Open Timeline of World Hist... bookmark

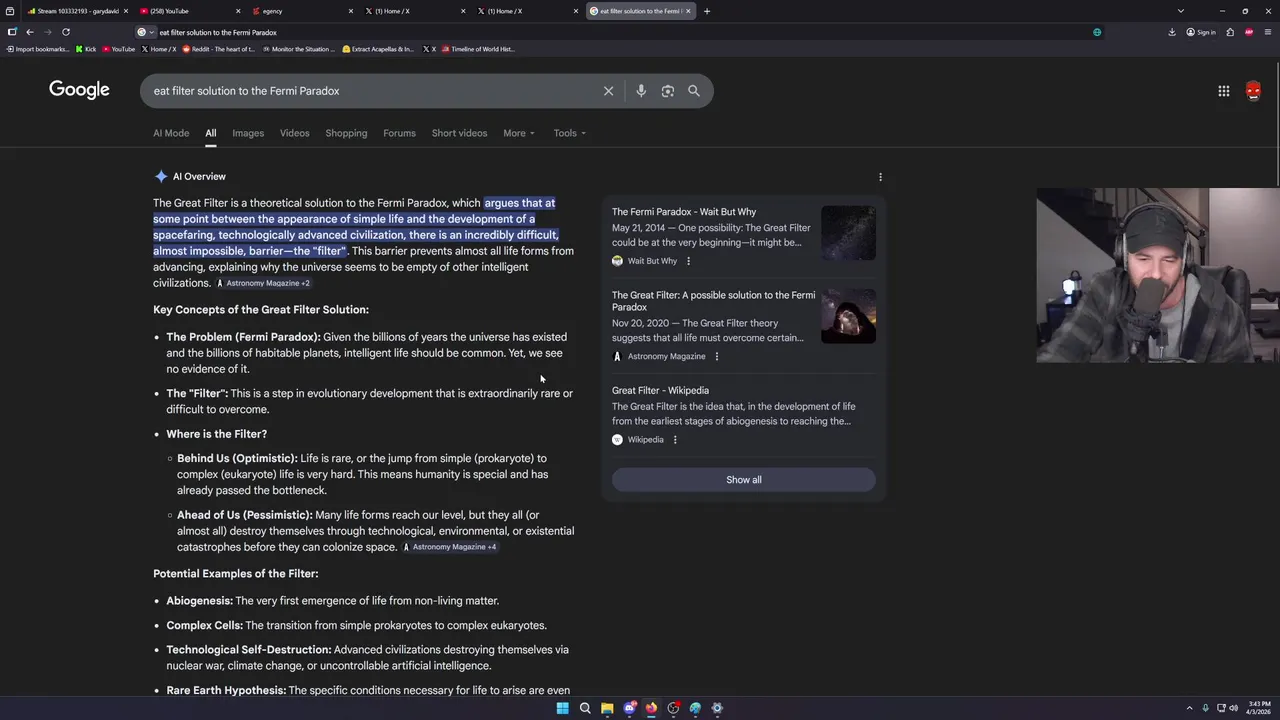[x=477, y=49]
